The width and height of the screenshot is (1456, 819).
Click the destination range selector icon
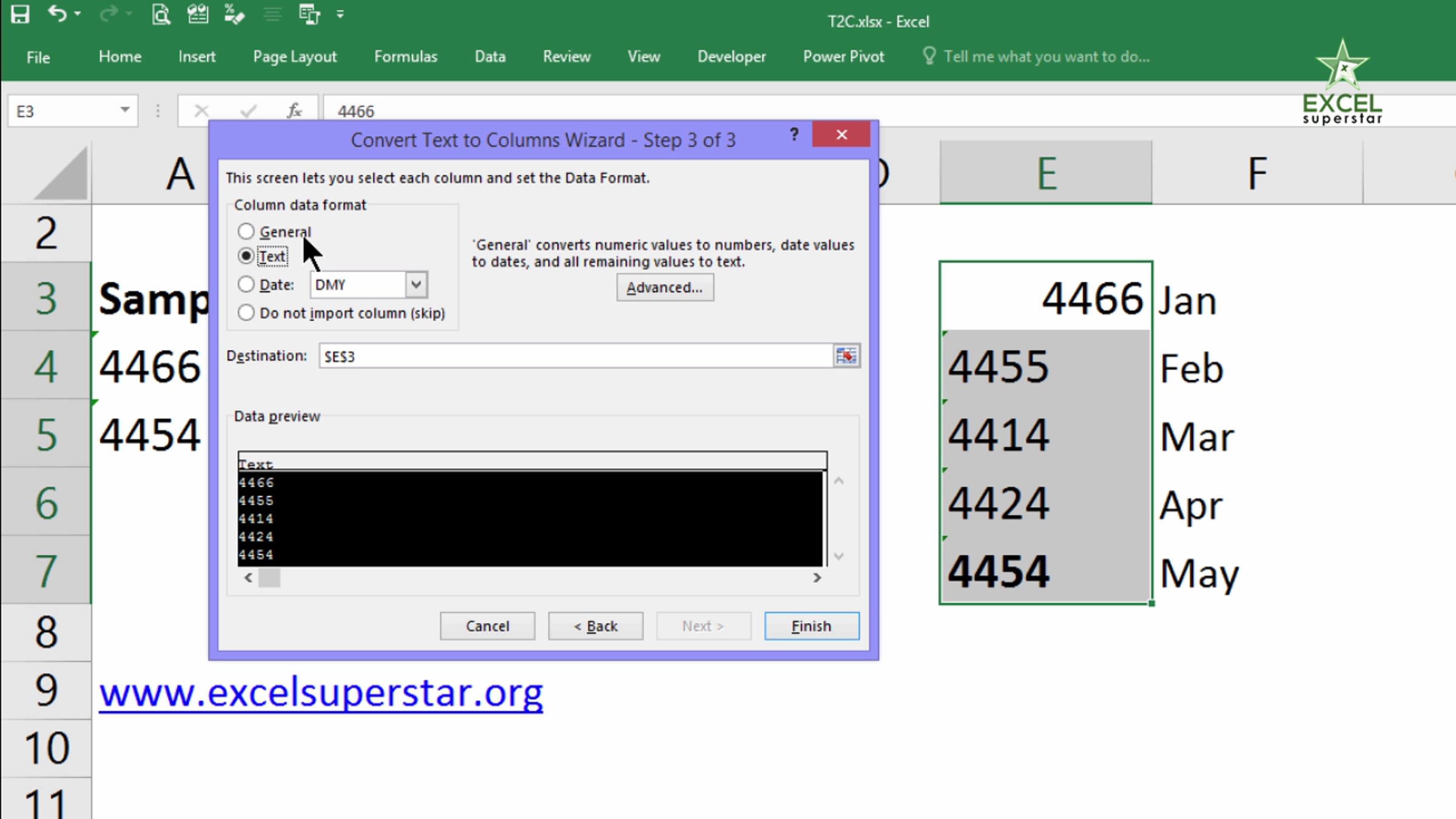click(x=846, y=356)
